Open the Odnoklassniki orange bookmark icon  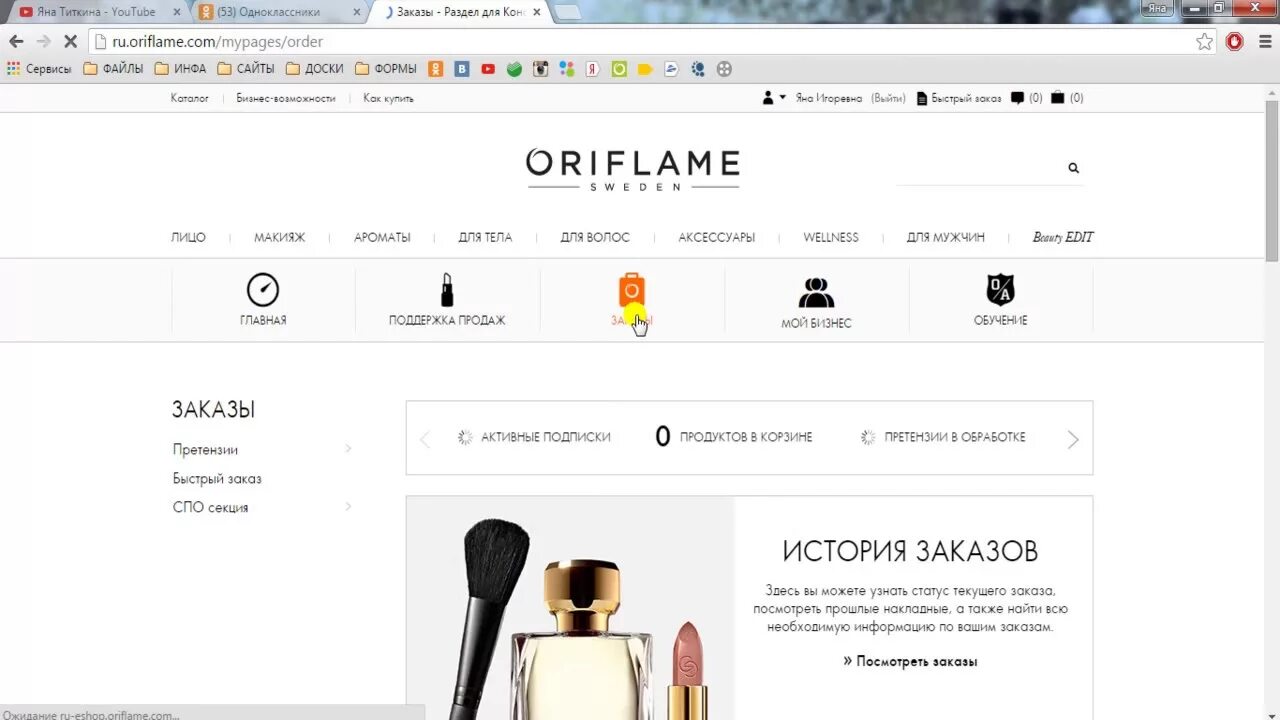(x=436, y=69)
